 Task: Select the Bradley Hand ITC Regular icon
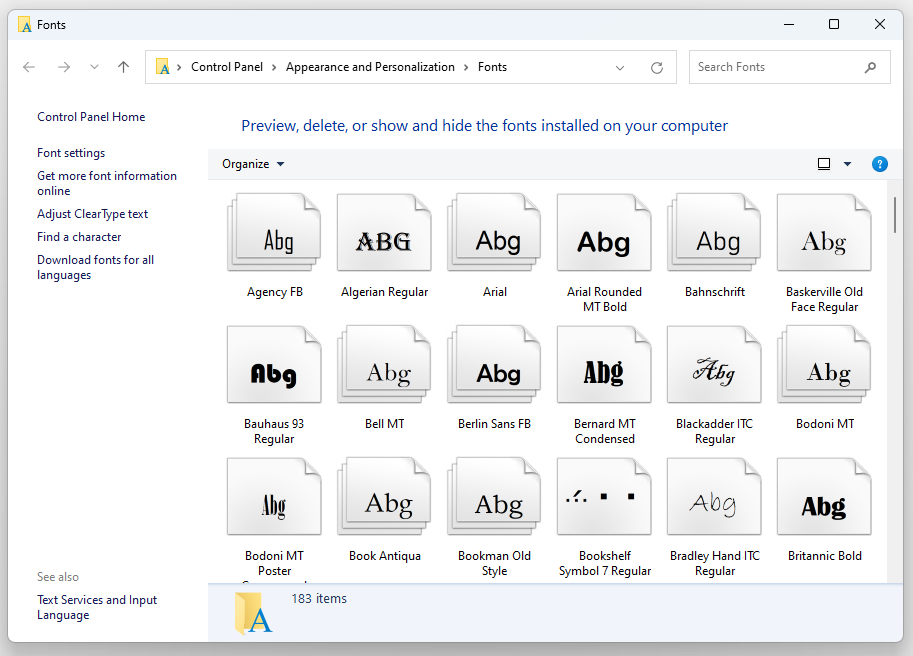[714, 497]
